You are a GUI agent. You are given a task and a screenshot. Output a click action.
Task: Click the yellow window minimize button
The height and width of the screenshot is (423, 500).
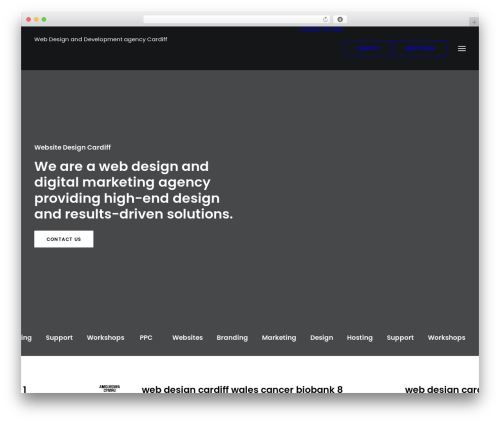pyautogui.click(x=36, y=19)
